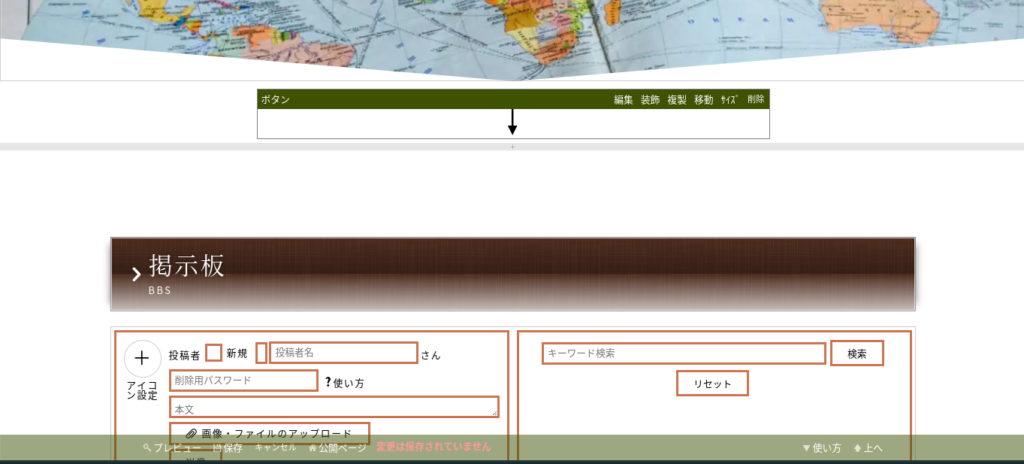
Task: Click into the 投稿者名 text field
Action: [343, 353]
